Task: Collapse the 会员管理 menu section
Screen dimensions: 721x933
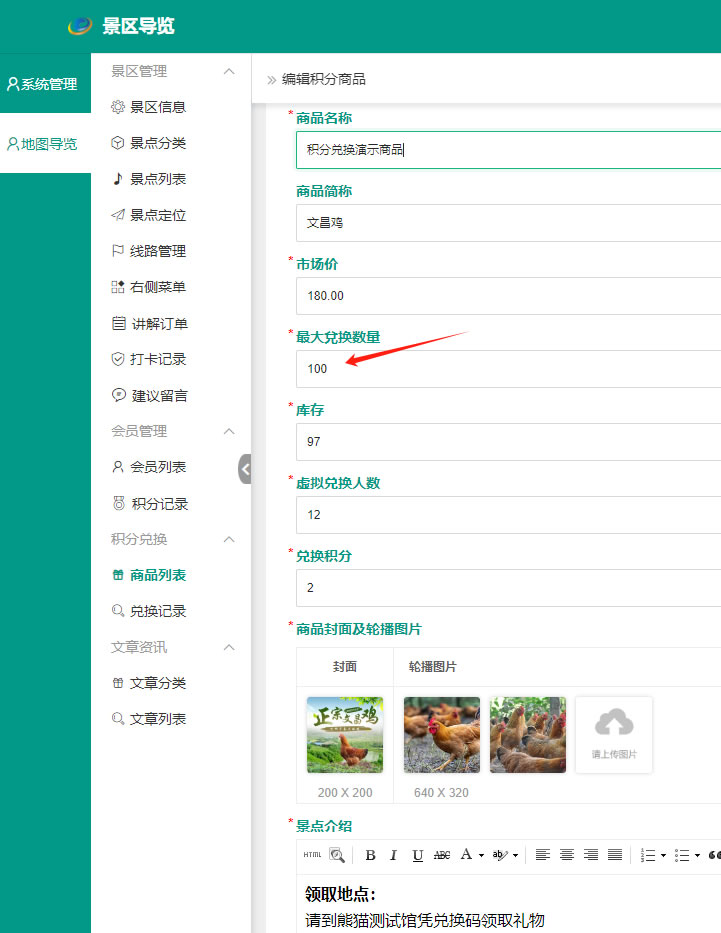Action: click(x=229, y=431)
